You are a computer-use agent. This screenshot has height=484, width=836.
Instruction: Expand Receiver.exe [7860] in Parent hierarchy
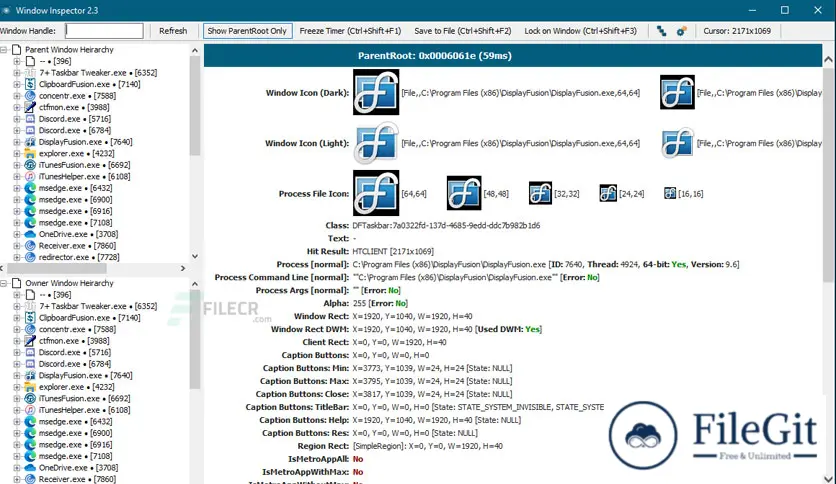(17, 246)
